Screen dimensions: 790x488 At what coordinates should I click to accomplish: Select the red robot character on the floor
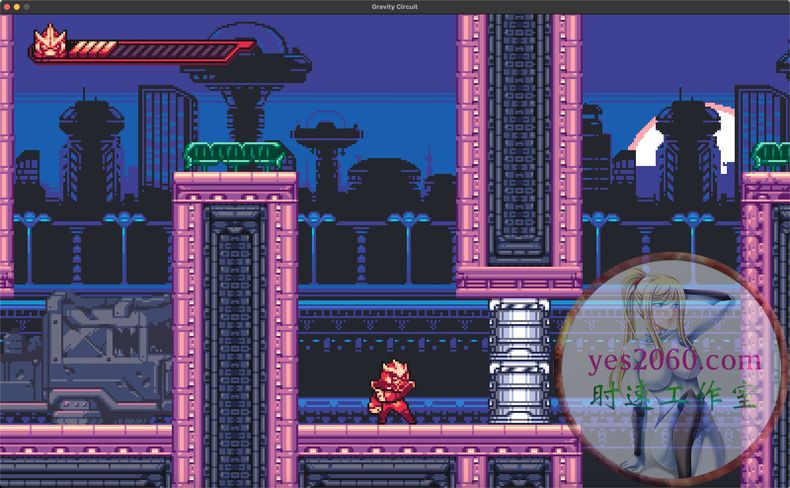coord(390,390)
